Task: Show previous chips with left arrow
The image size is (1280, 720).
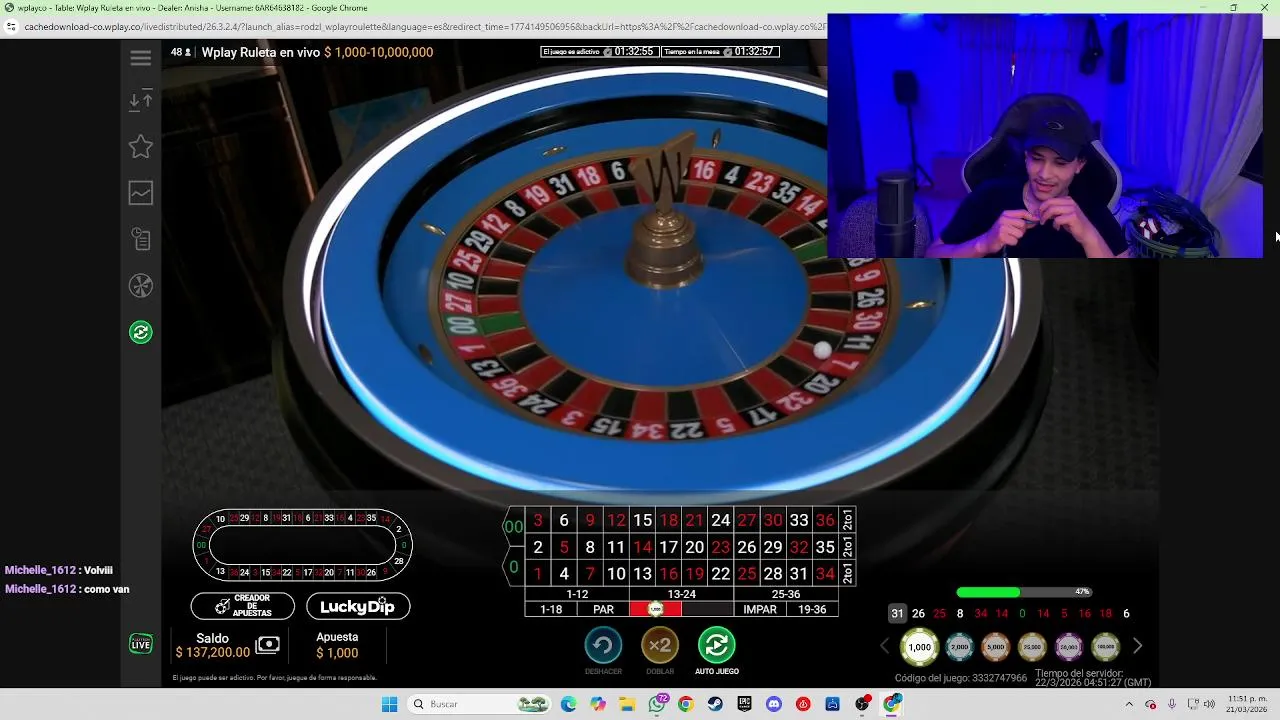Action: [884, 647]
